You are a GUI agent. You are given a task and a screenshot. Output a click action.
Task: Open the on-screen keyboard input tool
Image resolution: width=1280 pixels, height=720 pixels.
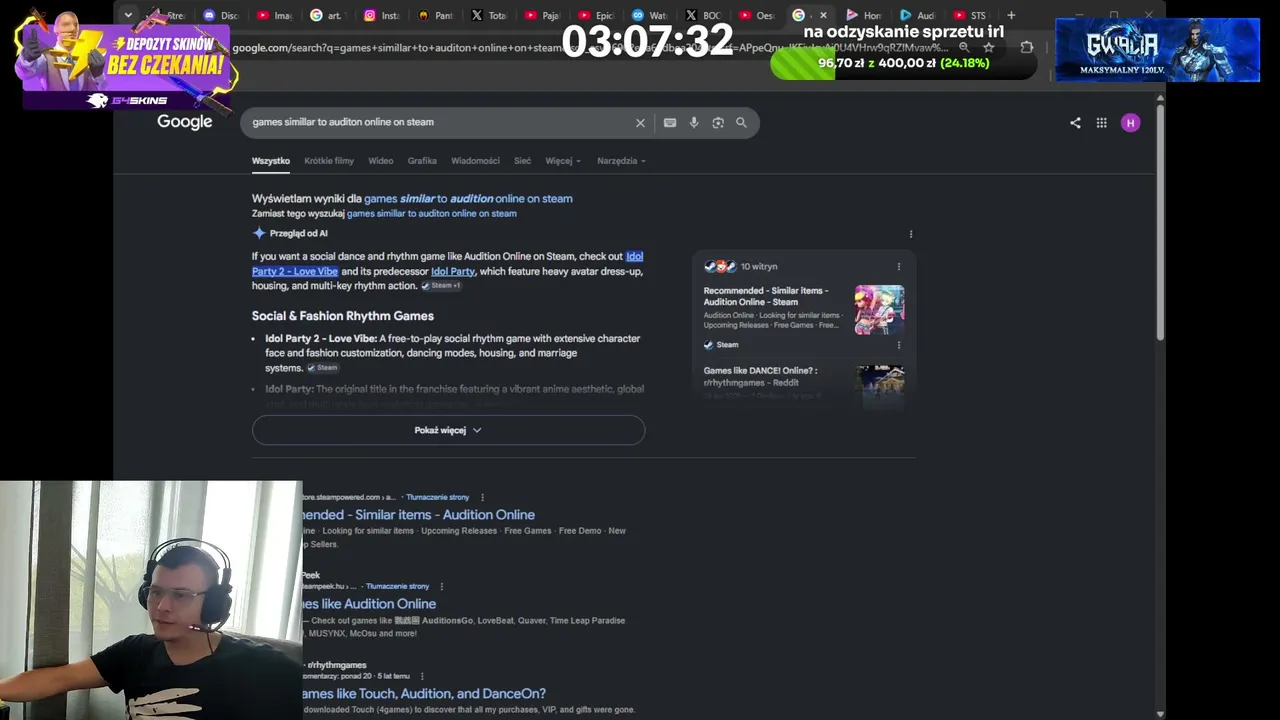click(670, 122)
